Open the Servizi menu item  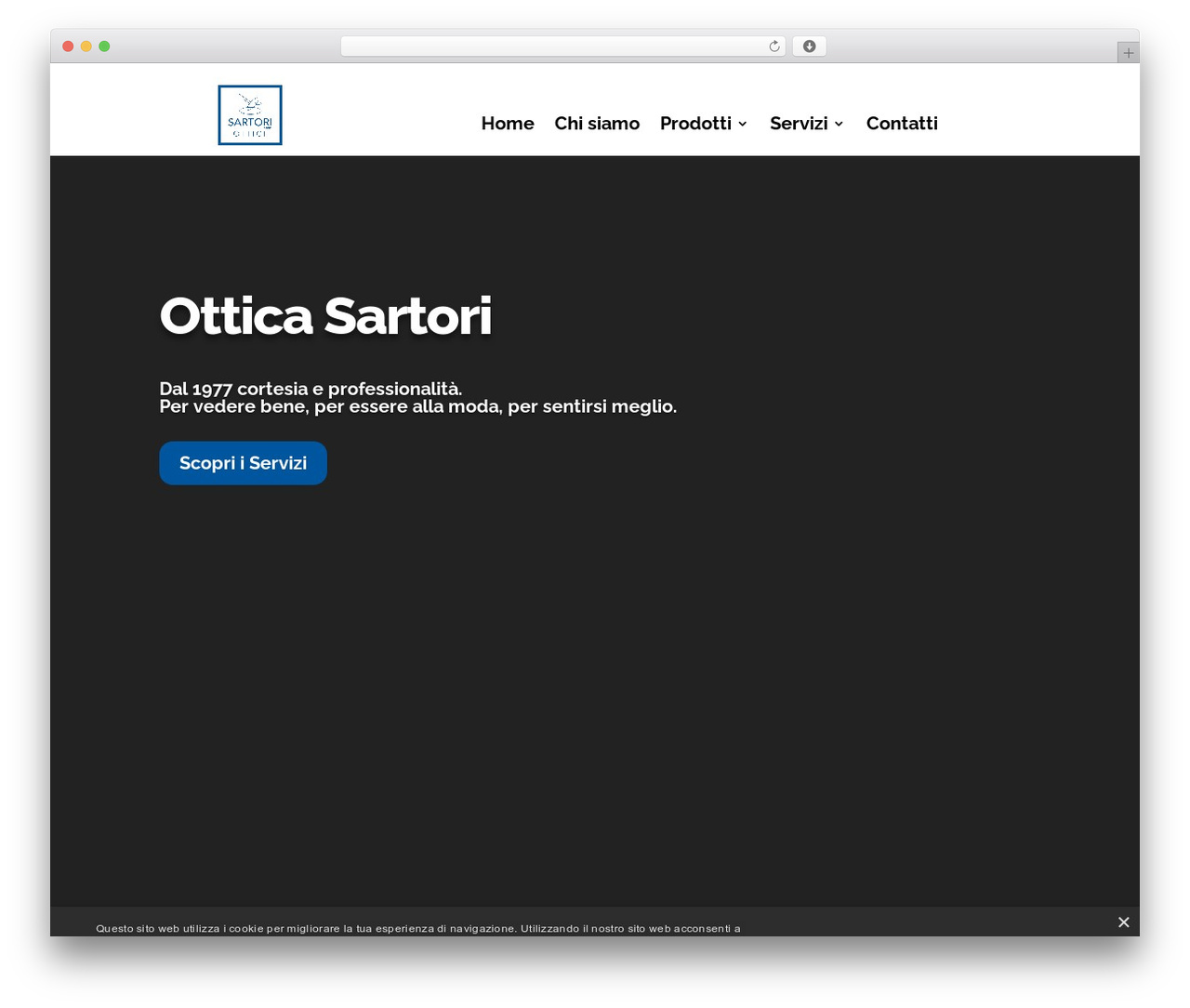tap(799, 123)
